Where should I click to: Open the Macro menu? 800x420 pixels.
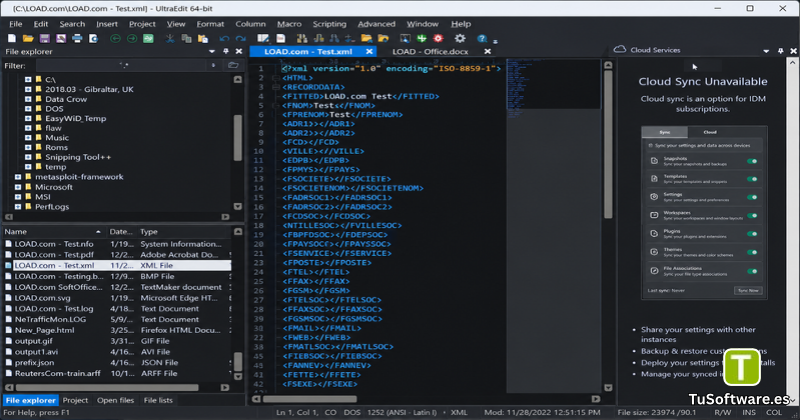[289, 24]
